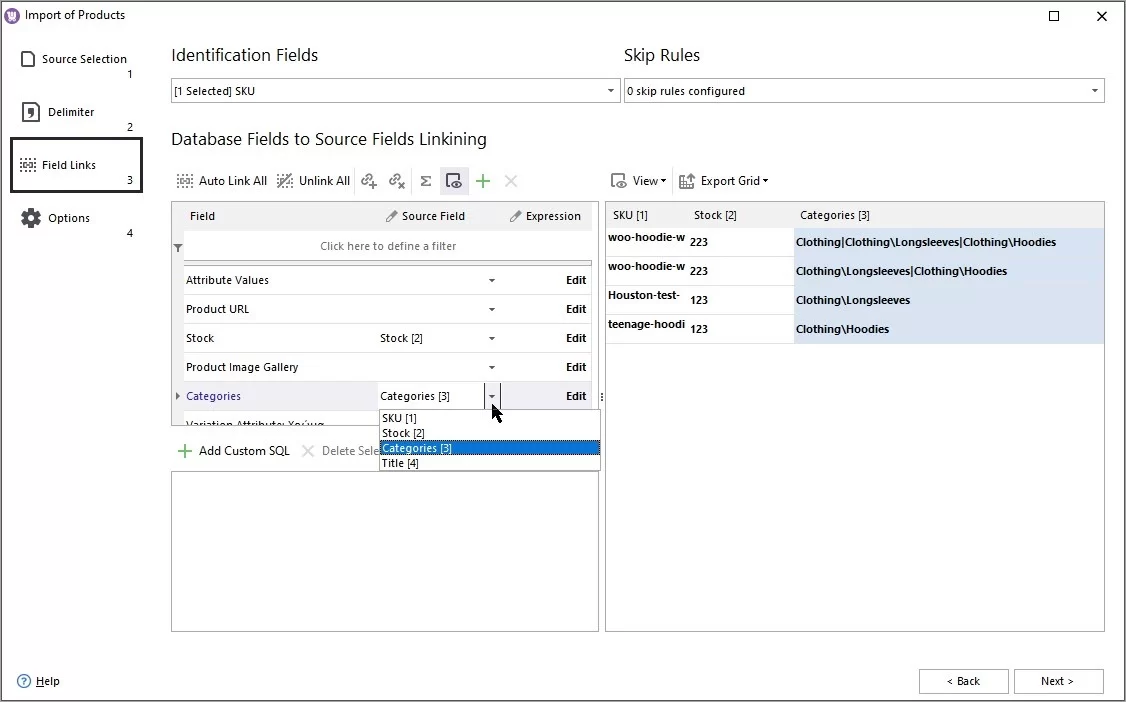Click the sigma expression icon
This screenshot has width=1126, height=702.
425,181
